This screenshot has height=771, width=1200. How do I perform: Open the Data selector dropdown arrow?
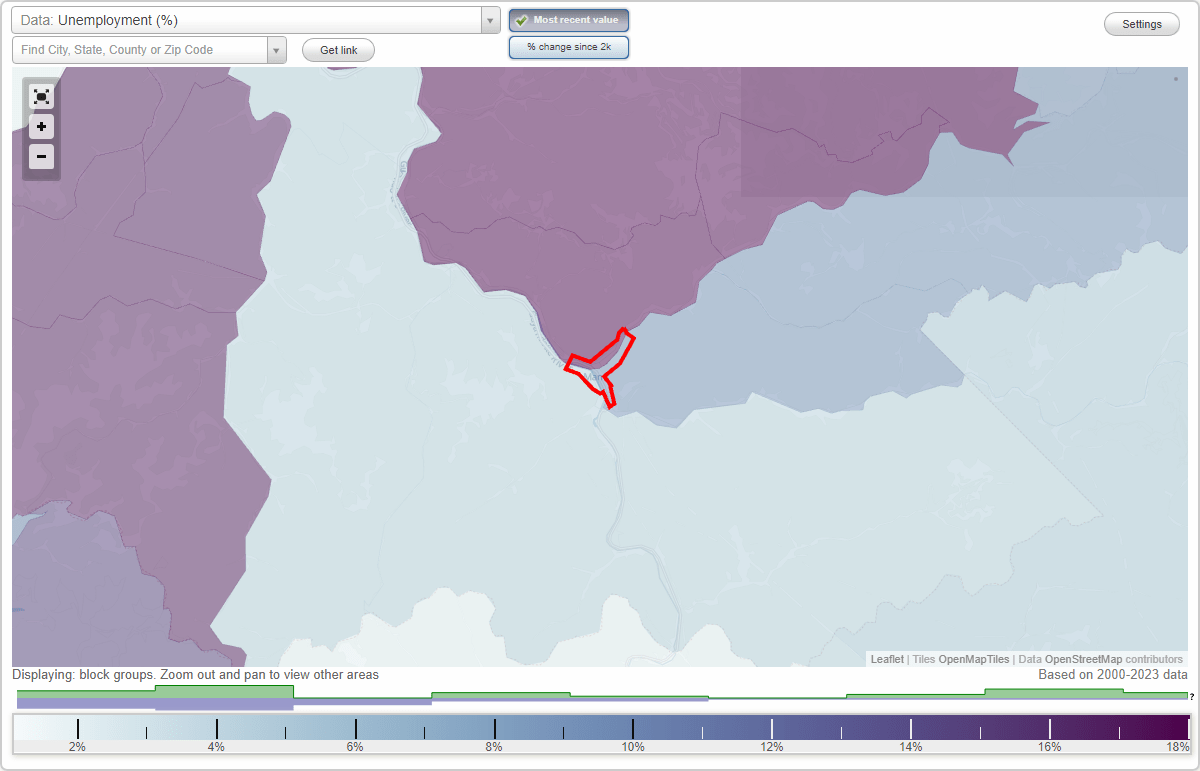[x=489, y=19]
